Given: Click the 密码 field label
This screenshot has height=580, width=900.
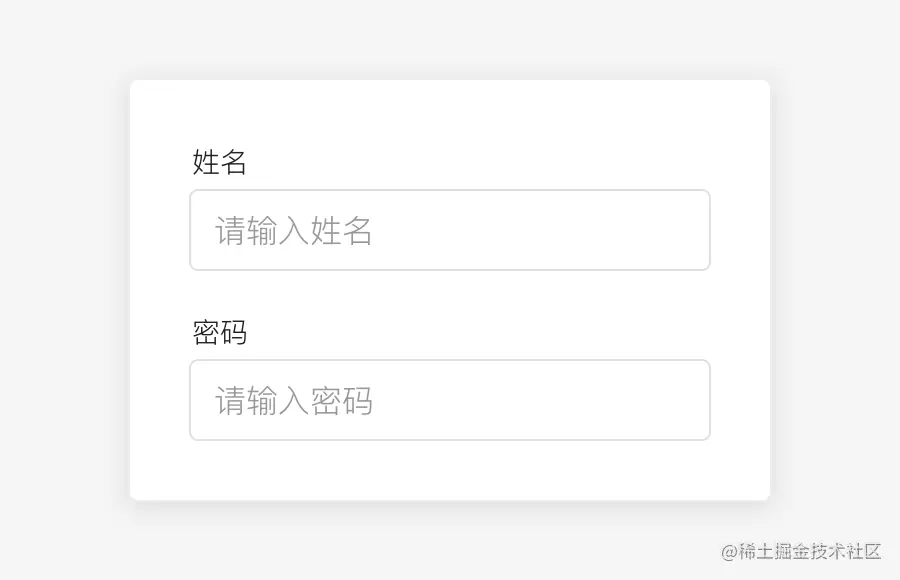Looking at the screenshot, I should pyautogui.click(x=219, y=333).
